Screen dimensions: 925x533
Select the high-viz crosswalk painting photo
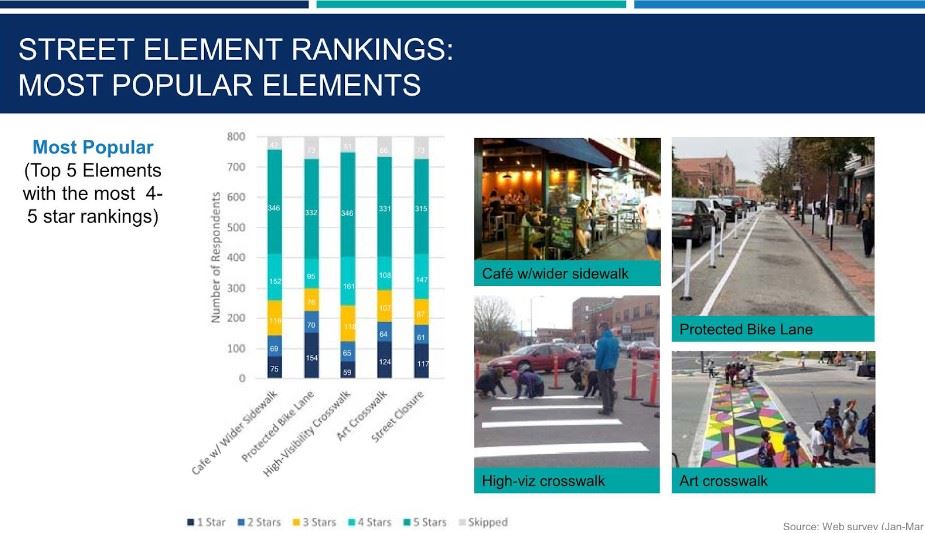(567, 381)
